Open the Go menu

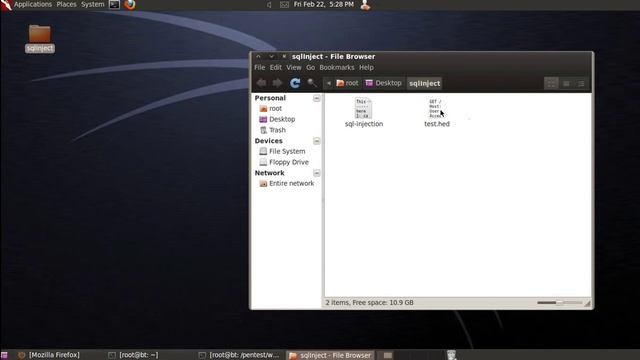point(311,67)
